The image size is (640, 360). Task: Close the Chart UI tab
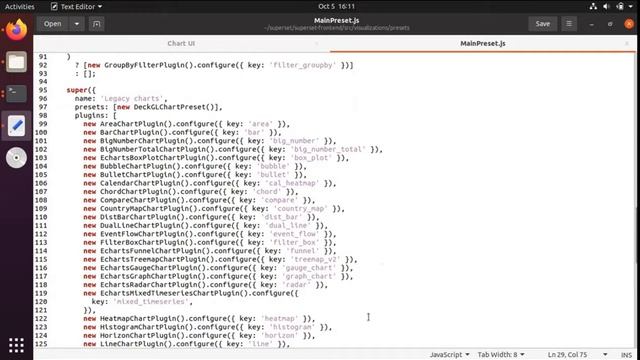click(x=316, y=43)
